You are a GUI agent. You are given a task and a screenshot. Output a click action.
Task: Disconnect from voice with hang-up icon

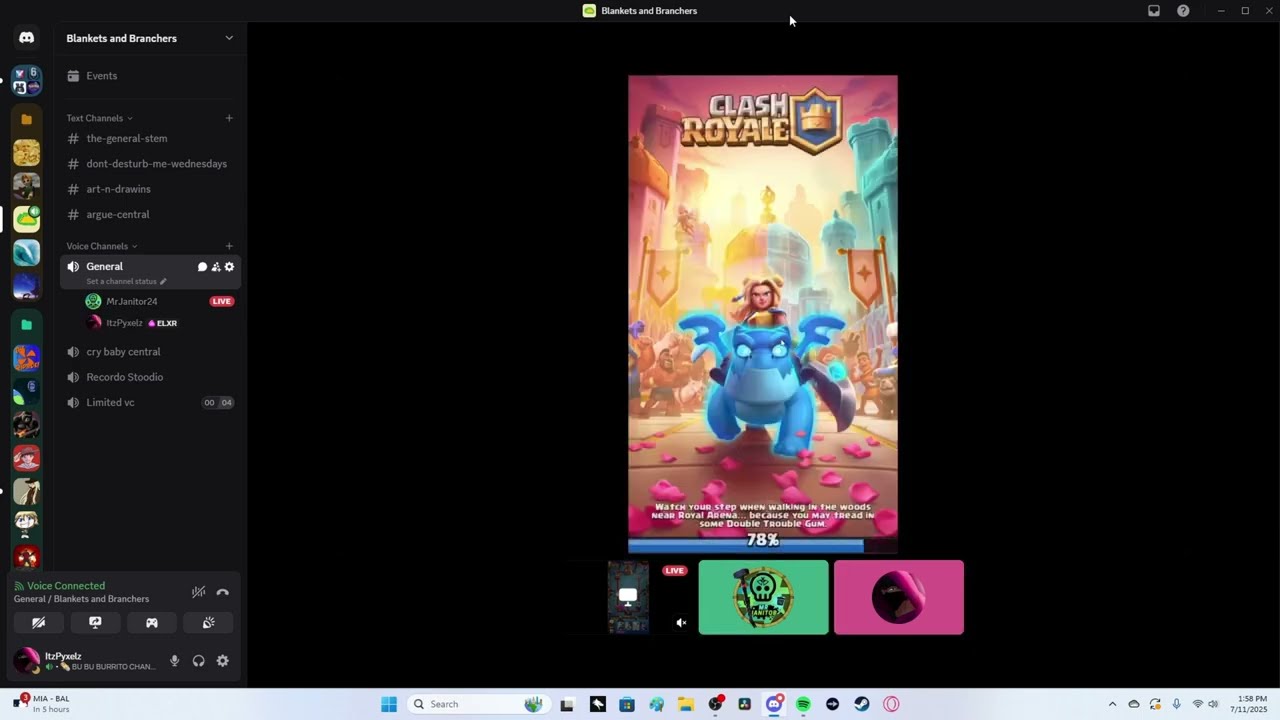pos(223,592)
